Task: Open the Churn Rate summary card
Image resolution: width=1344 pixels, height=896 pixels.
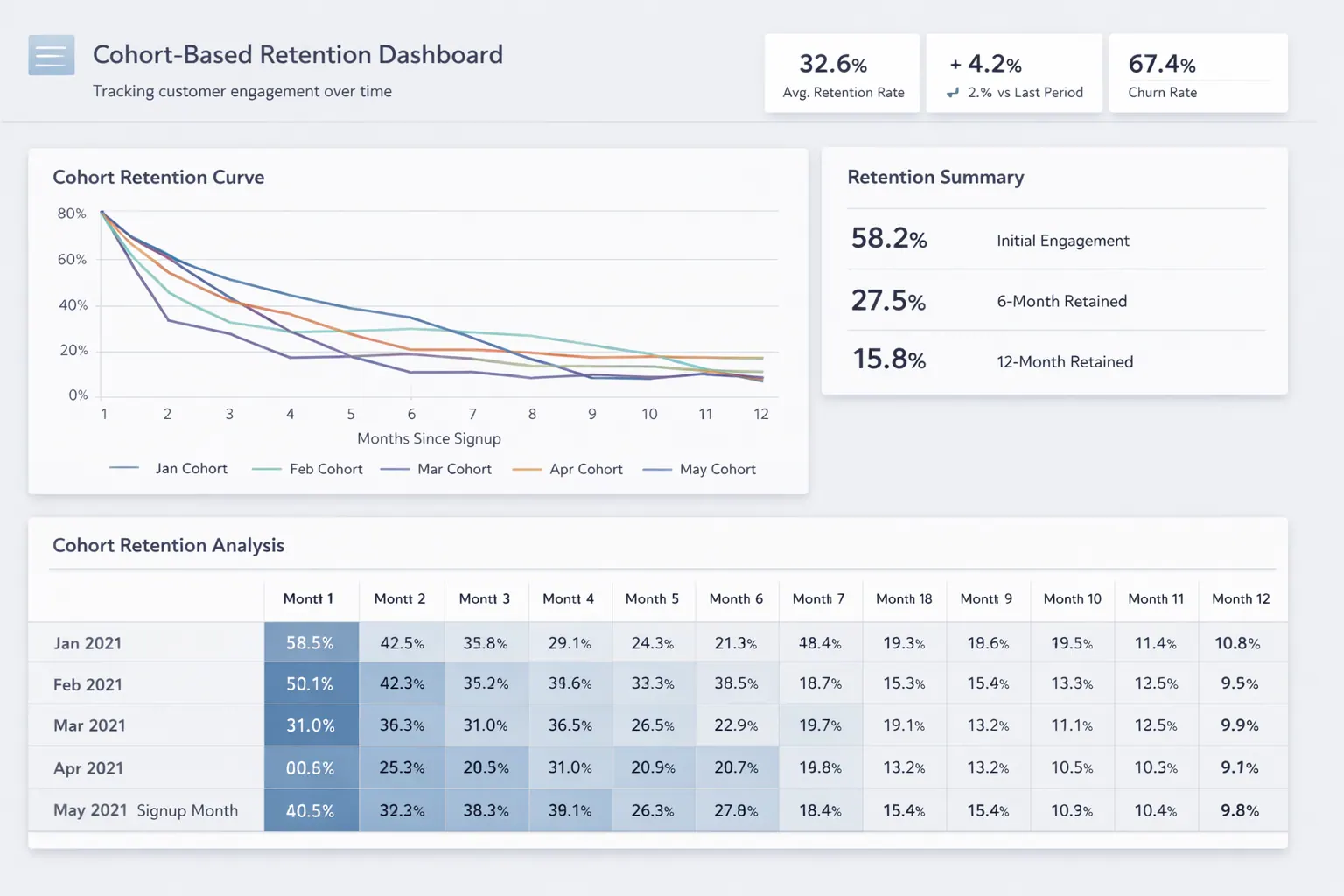Action: point(1197,73)
